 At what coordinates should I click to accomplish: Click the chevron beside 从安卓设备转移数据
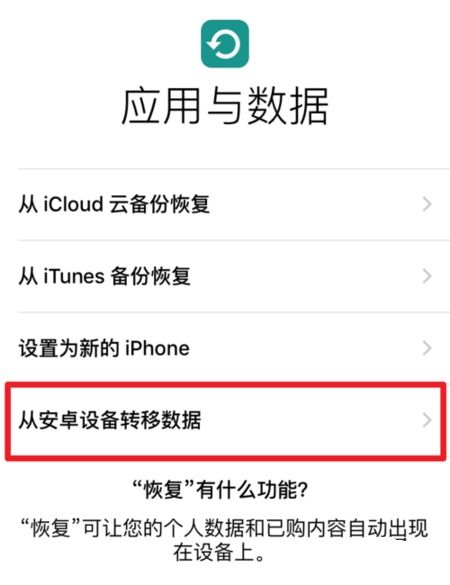click(427, 420)
